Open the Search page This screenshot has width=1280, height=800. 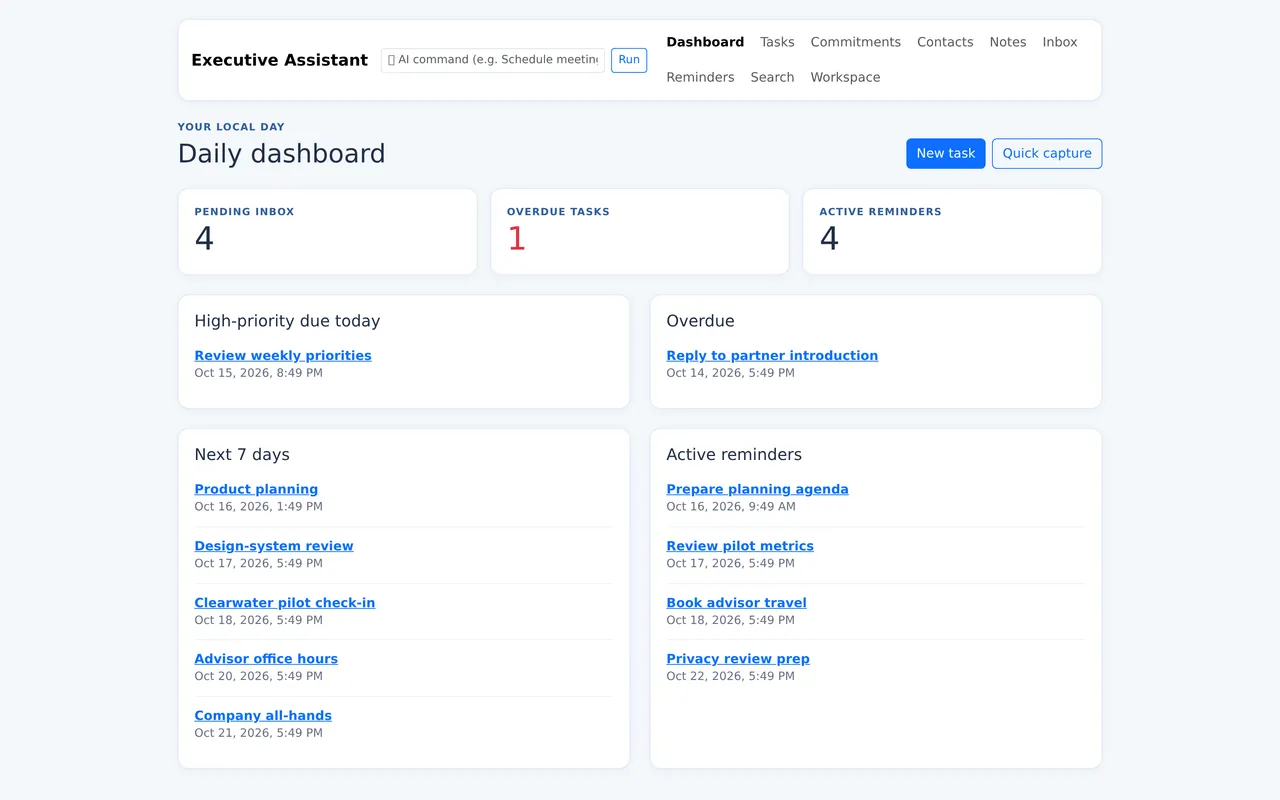[772, 77]
